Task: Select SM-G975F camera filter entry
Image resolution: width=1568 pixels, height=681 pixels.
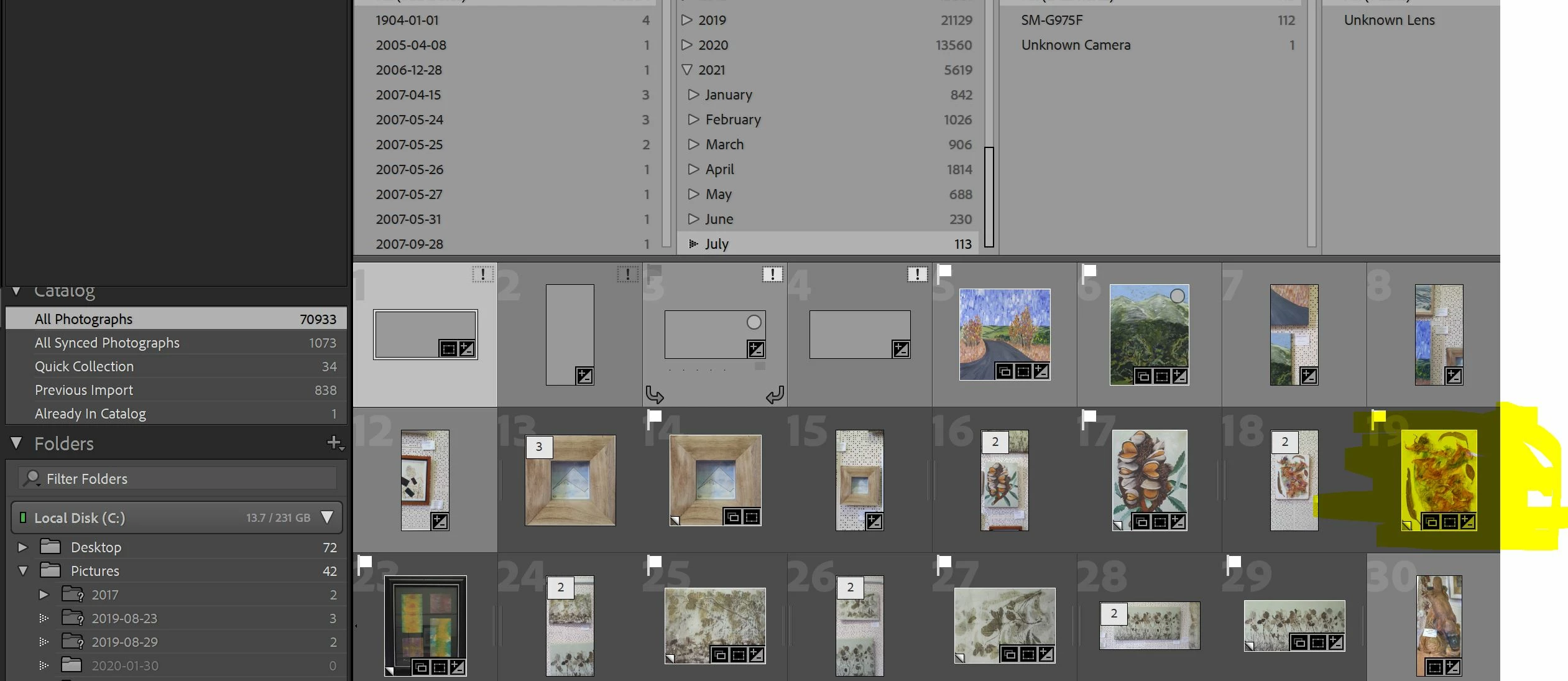Action: tap(1051, 20)
